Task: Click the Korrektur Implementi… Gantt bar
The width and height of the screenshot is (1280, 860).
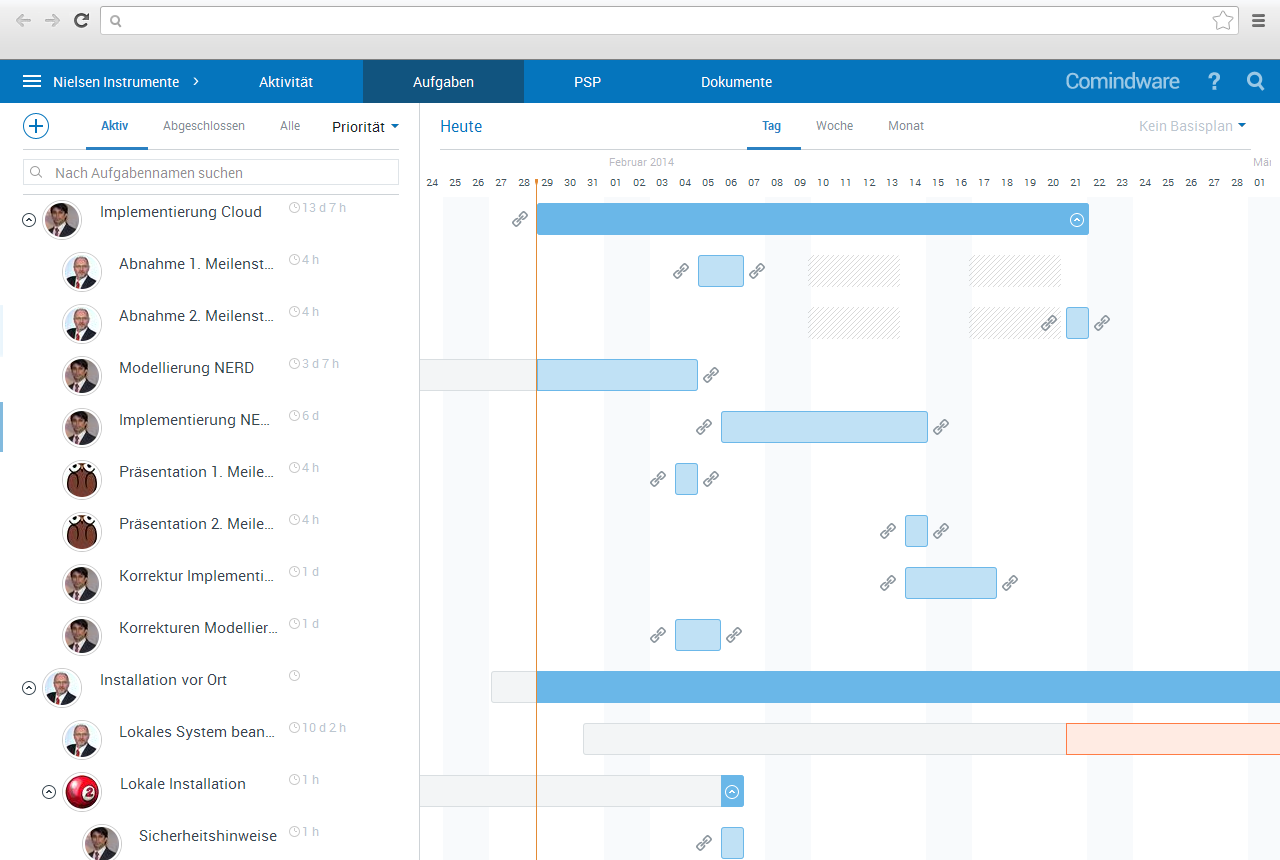Action: click(951, 583)
